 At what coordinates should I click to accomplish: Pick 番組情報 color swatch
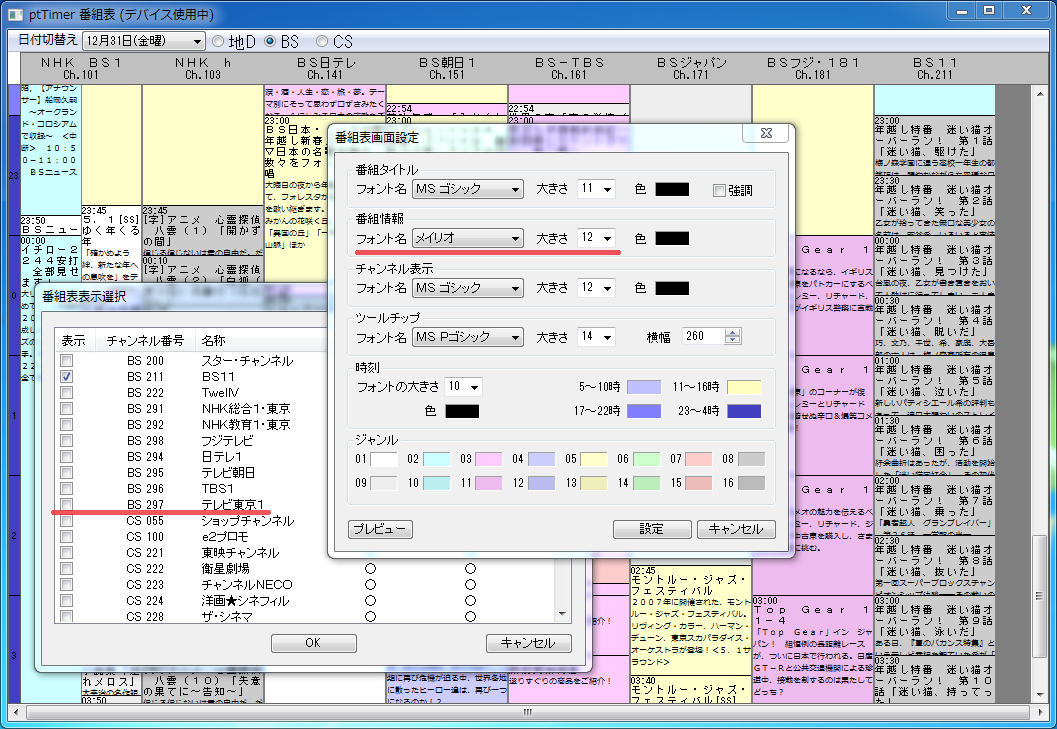point(672,239)
